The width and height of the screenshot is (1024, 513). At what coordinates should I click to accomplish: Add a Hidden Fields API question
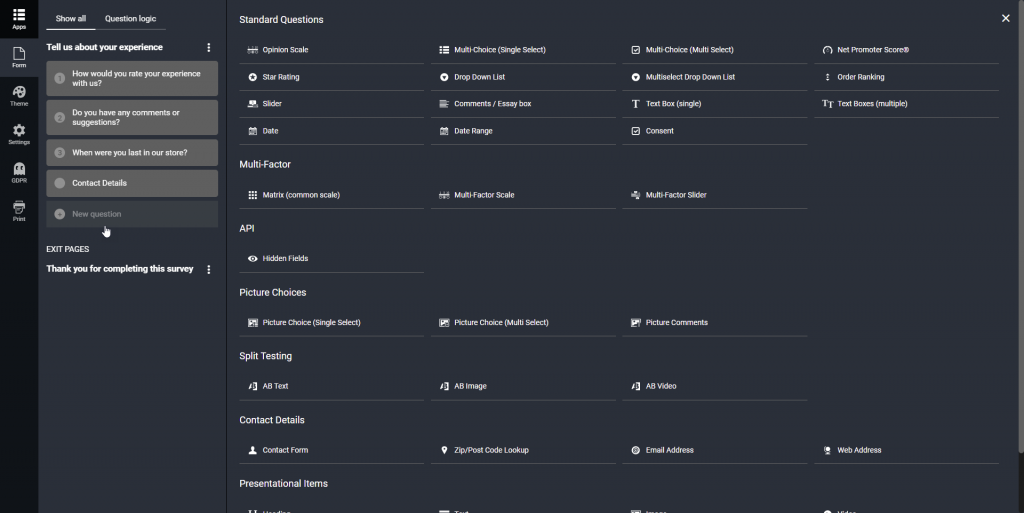(285, 259)
